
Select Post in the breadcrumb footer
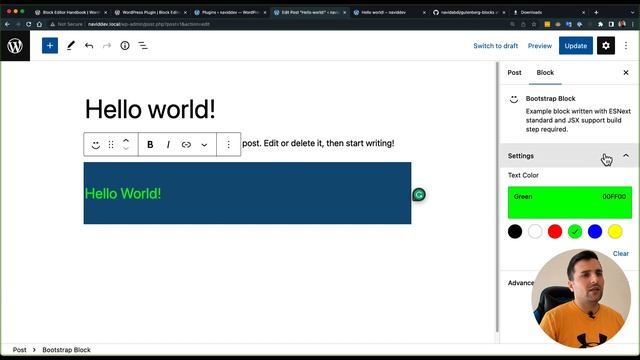click(19, 350)
